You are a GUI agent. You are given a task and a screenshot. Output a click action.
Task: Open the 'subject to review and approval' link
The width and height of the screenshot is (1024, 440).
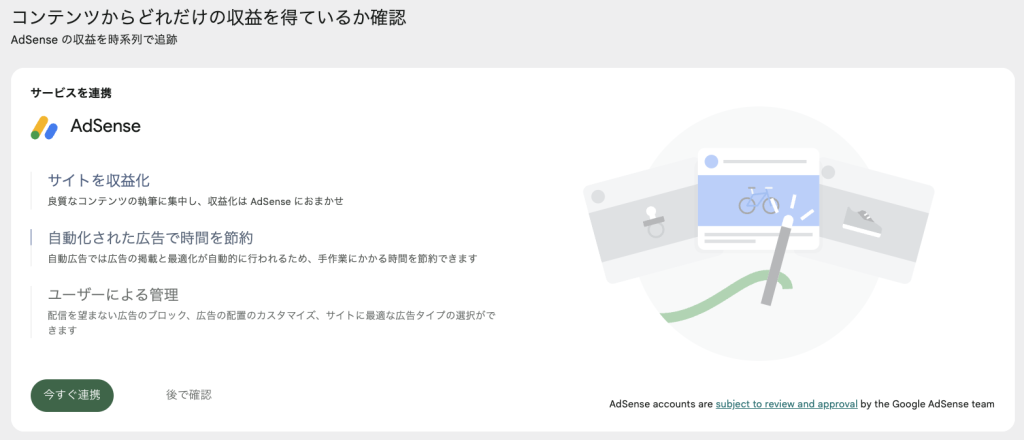click(x=786, y=404)
